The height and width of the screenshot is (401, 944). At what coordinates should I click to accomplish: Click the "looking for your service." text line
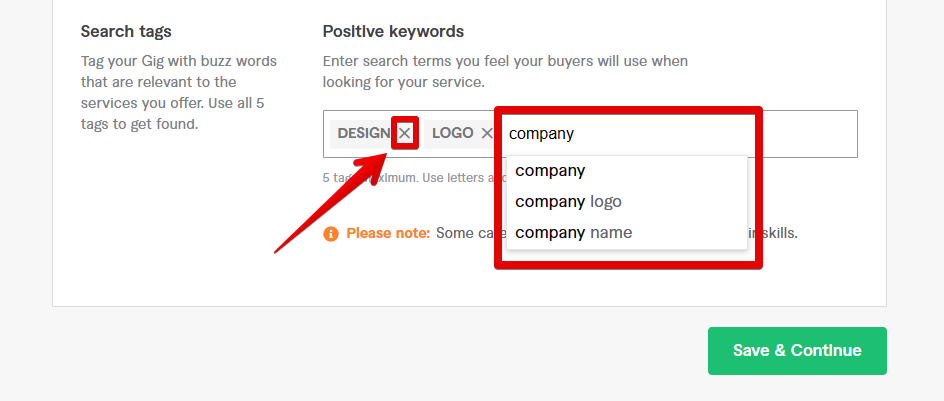pos(403,82)
